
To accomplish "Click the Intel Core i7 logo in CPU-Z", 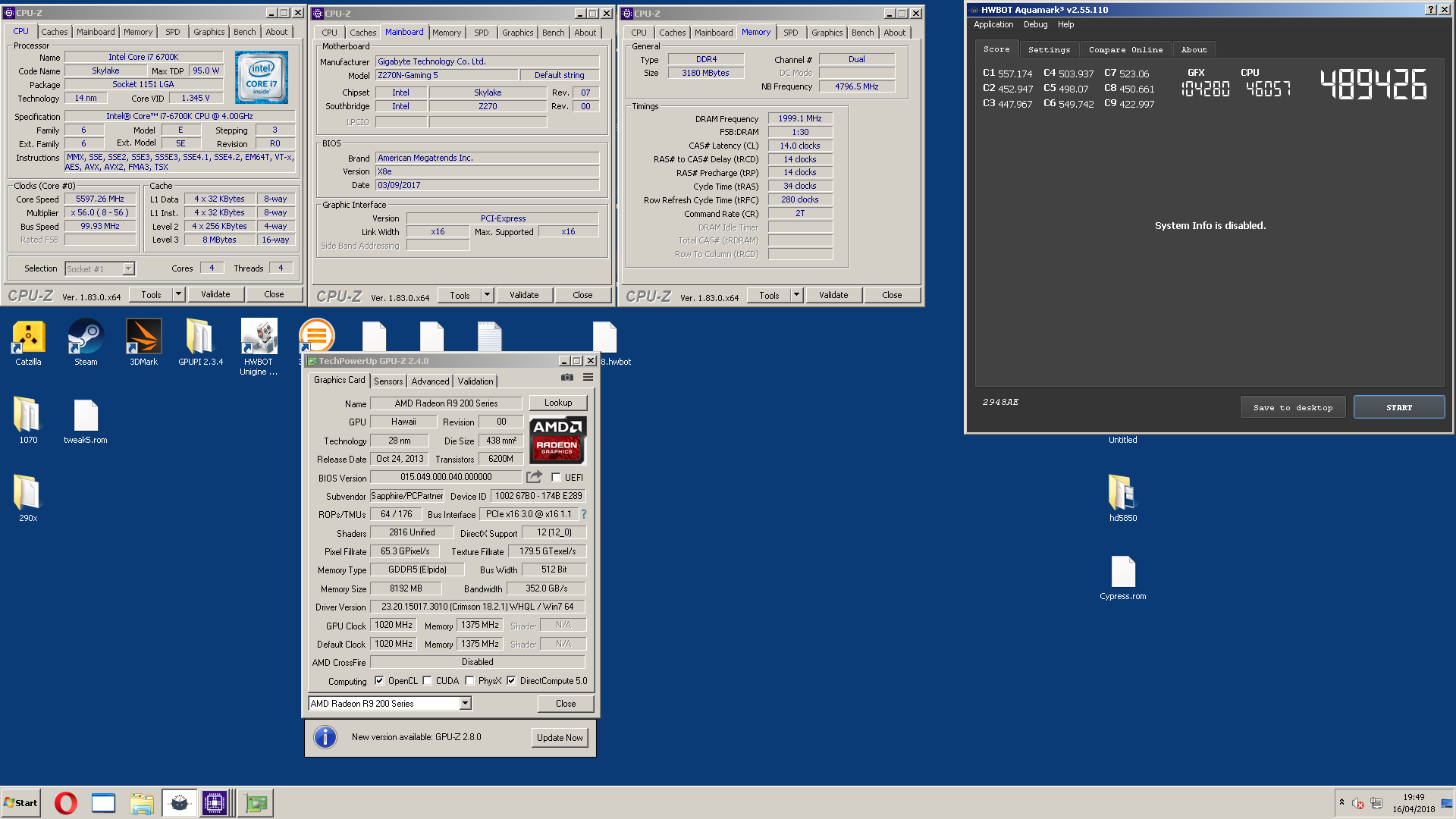I will pyautogui.click(x=261, y=77).
